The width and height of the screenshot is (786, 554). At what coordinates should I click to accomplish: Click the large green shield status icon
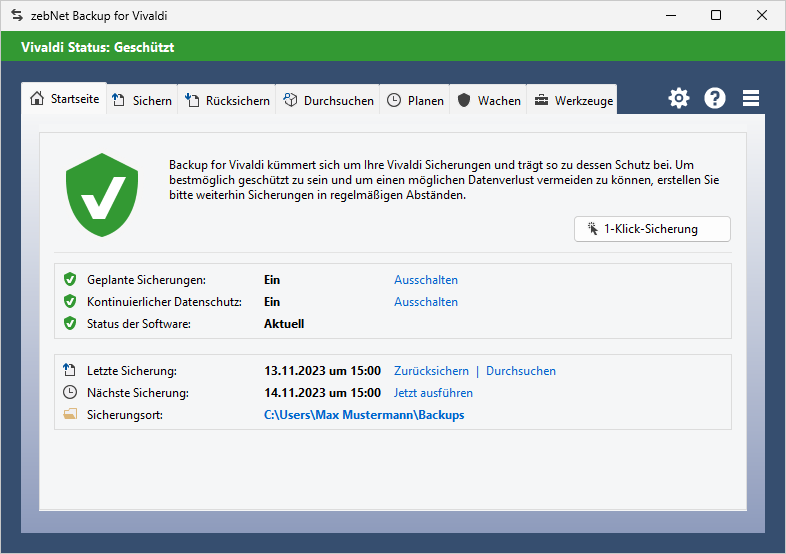coord(102,194)
